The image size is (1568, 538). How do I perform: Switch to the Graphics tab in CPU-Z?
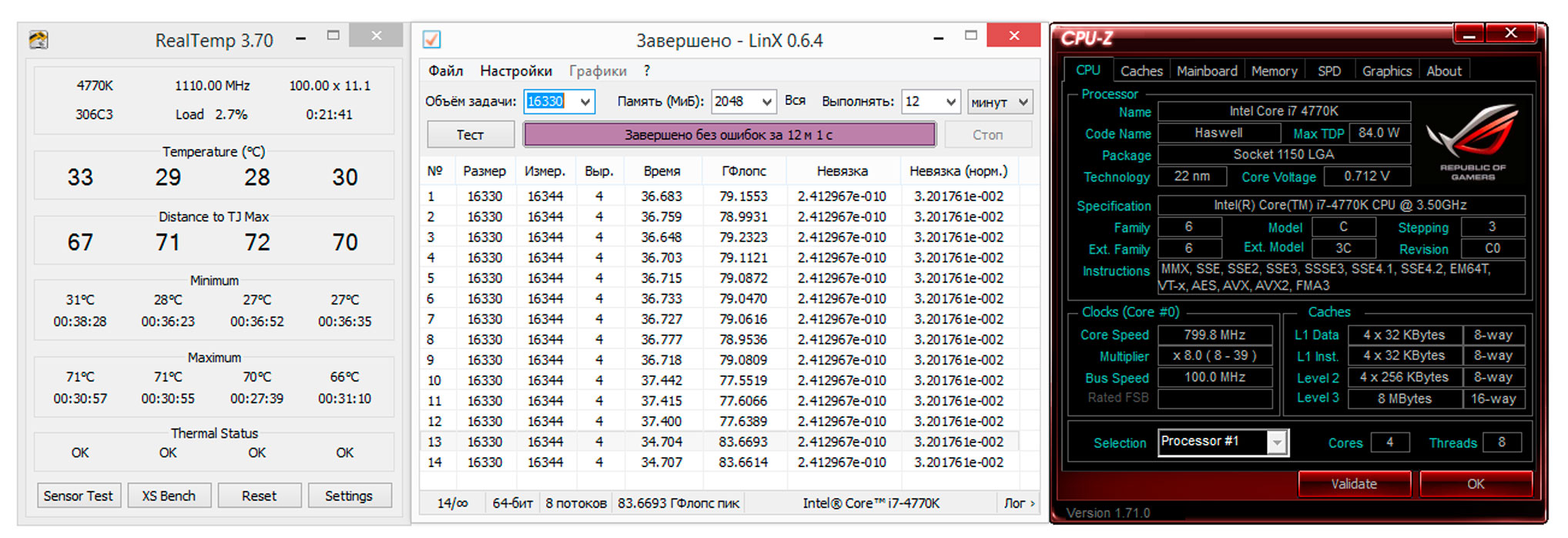pyautogui.click(x=1387, y=71)
